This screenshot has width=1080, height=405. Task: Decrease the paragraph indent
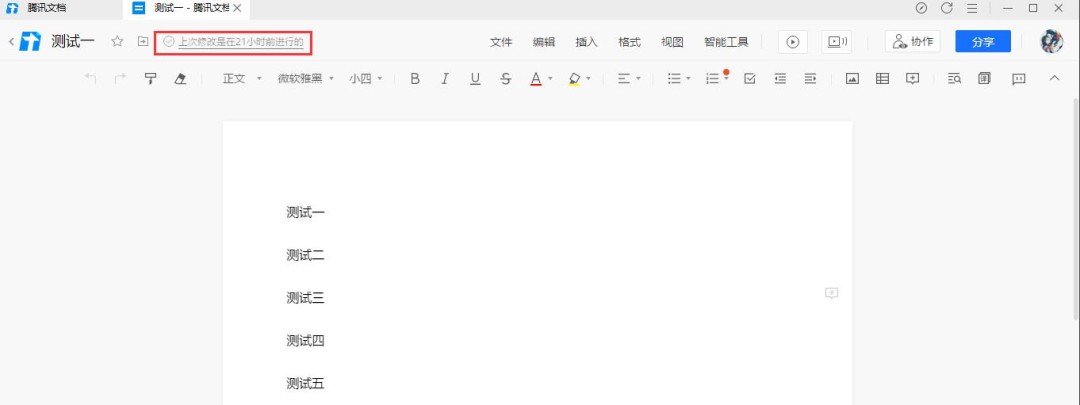(780, 79)
